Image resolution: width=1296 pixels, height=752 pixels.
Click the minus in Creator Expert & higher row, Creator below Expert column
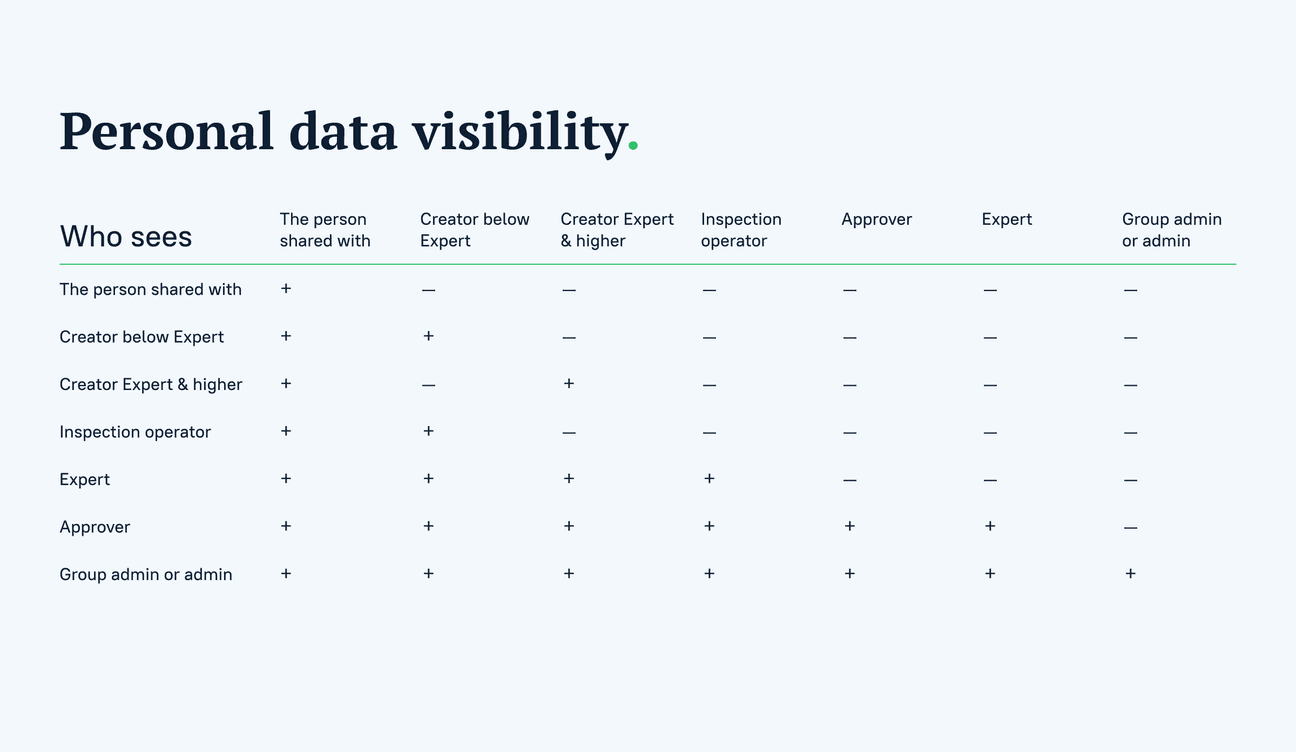pos(428,385)
